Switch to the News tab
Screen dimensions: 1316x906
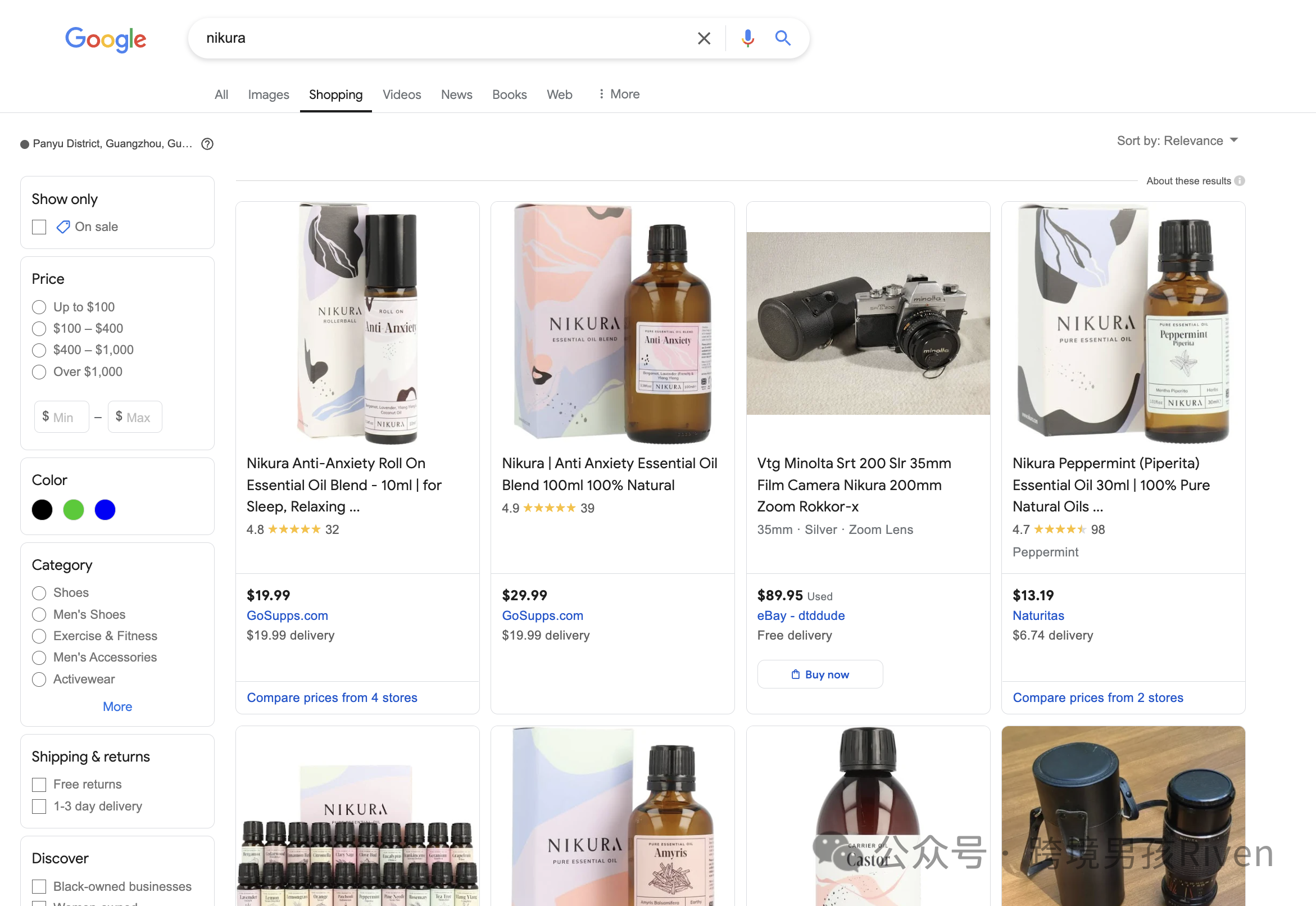point(457,94)
